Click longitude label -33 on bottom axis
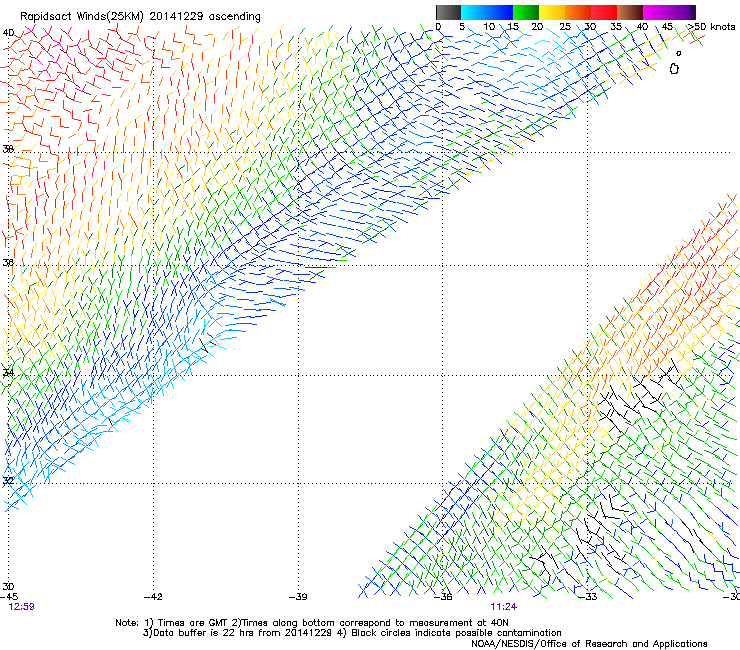Image resolution: width=740 pixels, height=650 pixels. (x=588, y=597)
